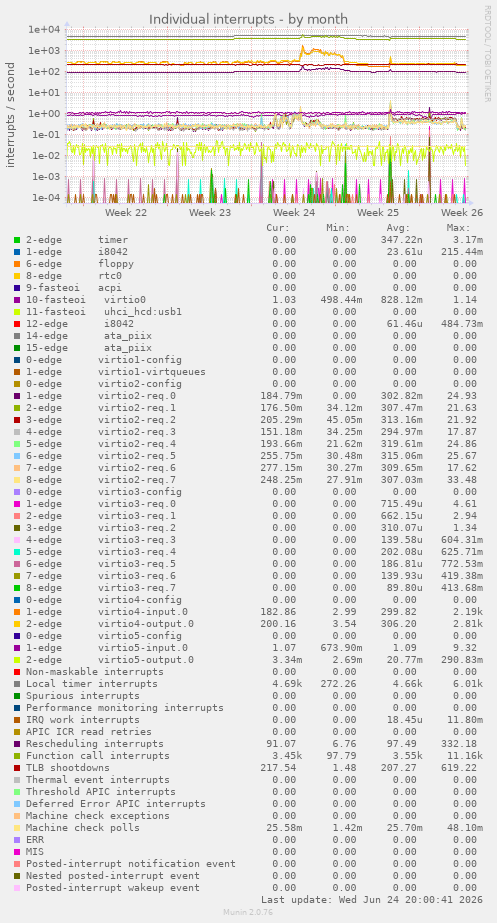Image resolution: width=497 pixels, height=923 pixels.
Task: Click the gray Local timer interrupts swatch
Action: [x=17, y=684]
